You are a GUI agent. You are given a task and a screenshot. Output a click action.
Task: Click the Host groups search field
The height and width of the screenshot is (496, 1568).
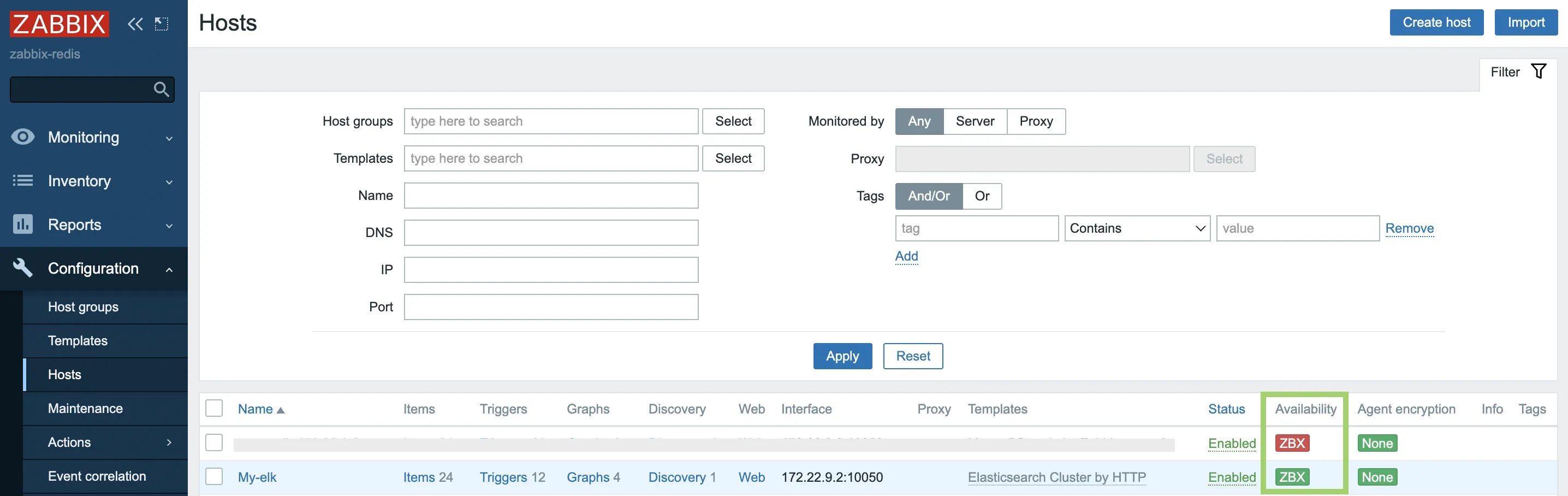pyautogui.click(x=550, y=121)
